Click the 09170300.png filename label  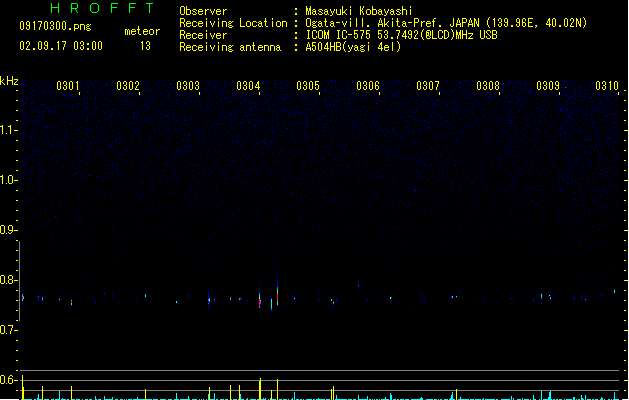[55, 26]
